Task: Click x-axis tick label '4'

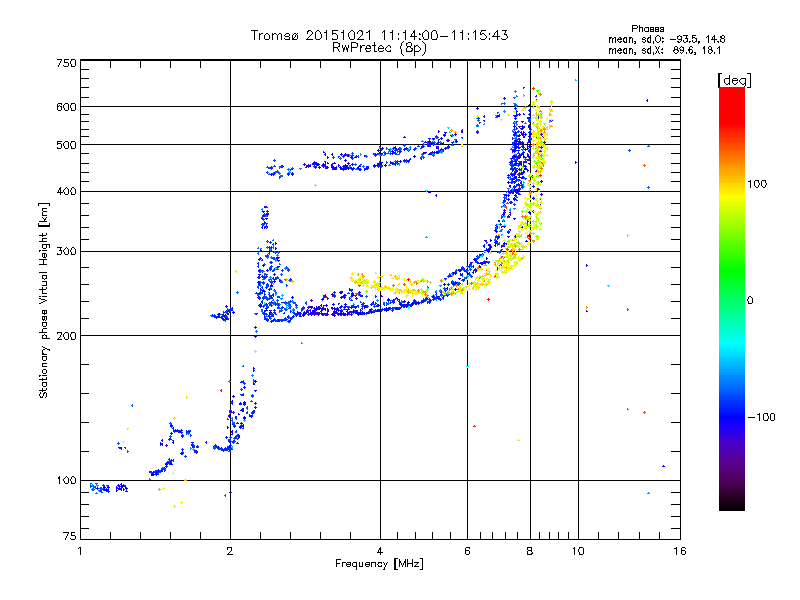Action: pos(380,551)
